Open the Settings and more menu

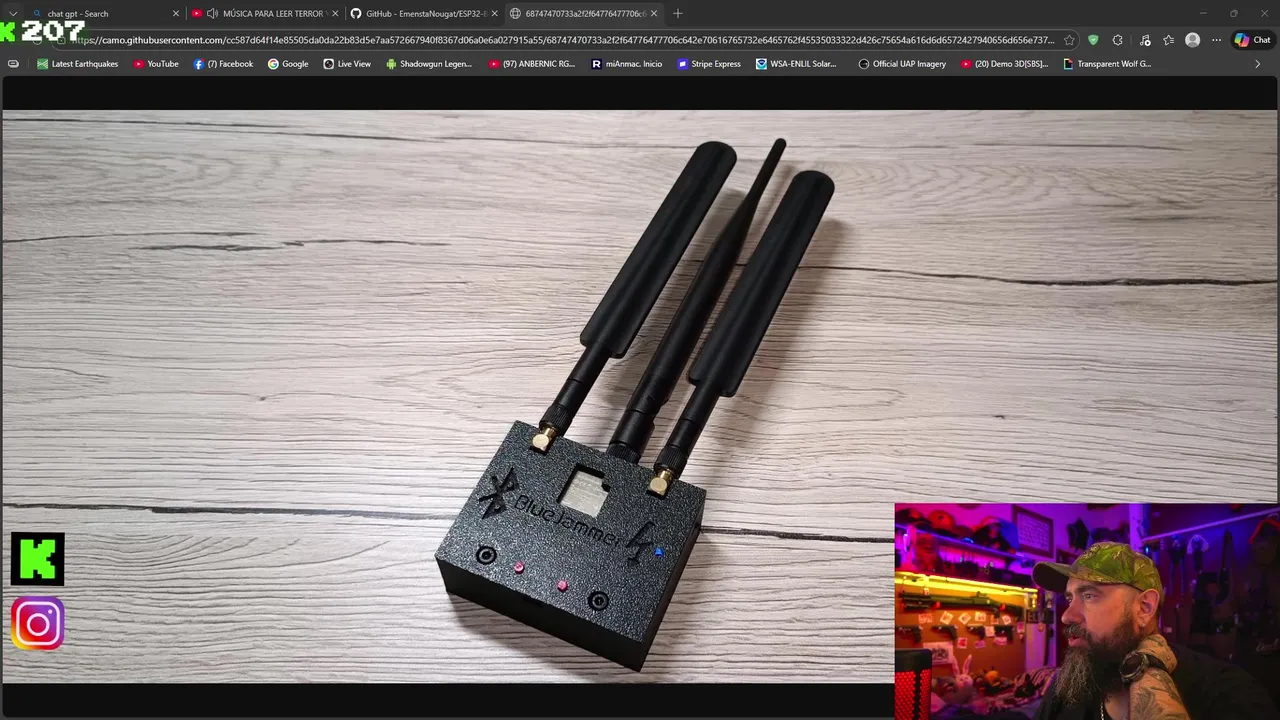pyautogui.click(x=1216, y=40)
